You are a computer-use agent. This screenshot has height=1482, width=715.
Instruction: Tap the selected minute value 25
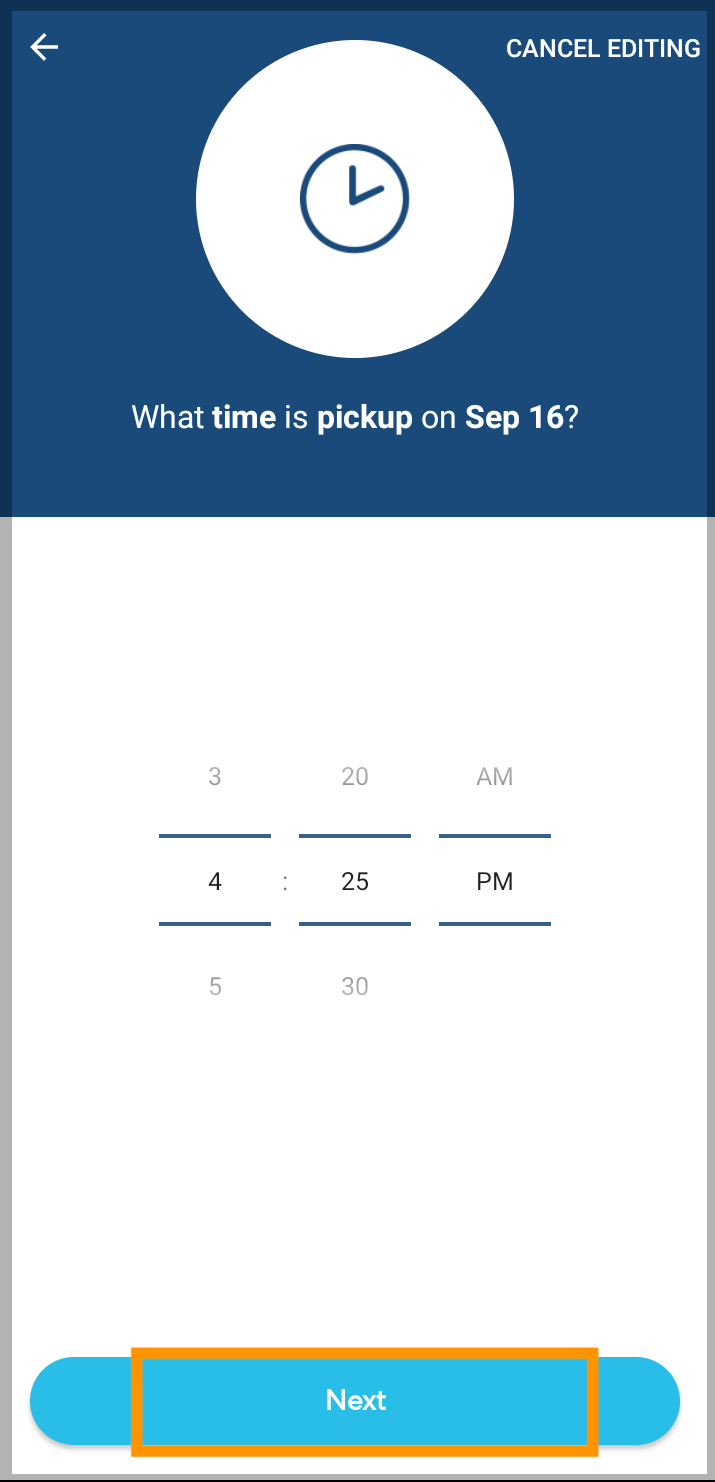pyautogui.click(x=355, y=881)
